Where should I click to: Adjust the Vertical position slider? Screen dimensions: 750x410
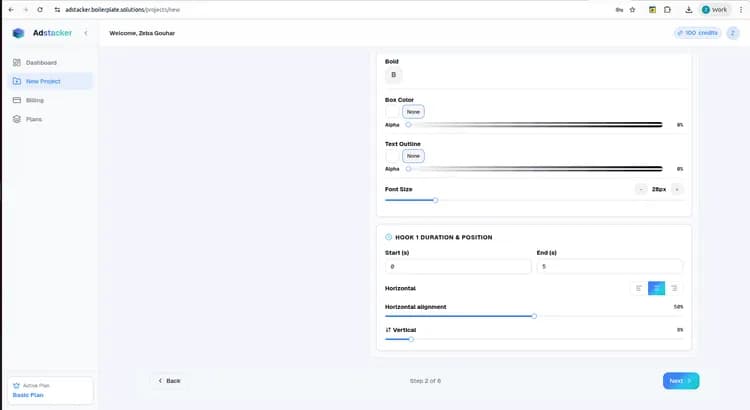coord(534,339)
